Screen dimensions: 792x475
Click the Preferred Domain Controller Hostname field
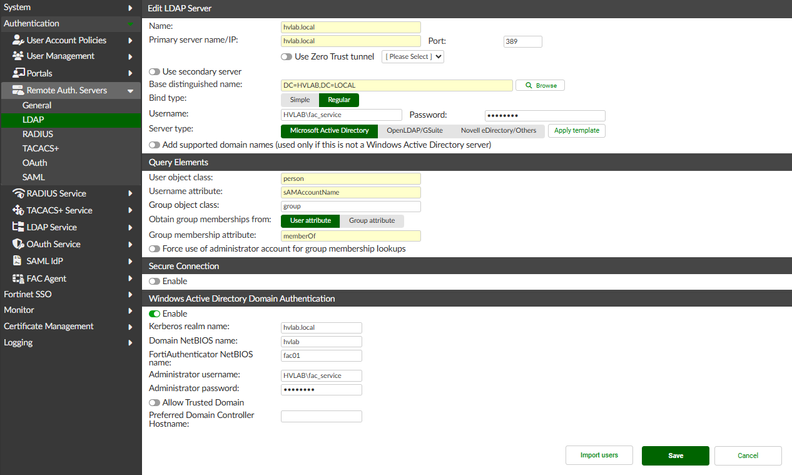[321, 416]
